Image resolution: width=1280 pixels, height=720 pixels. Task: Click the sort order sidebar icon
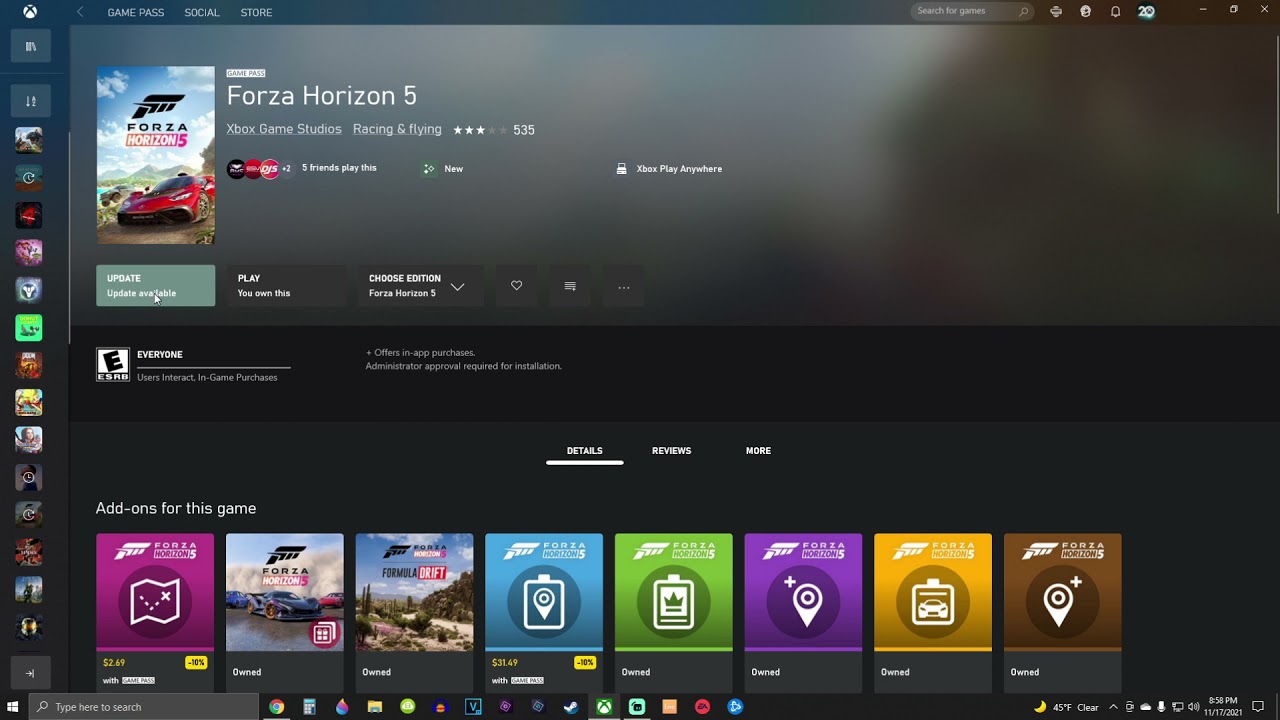tap(30, 100)
